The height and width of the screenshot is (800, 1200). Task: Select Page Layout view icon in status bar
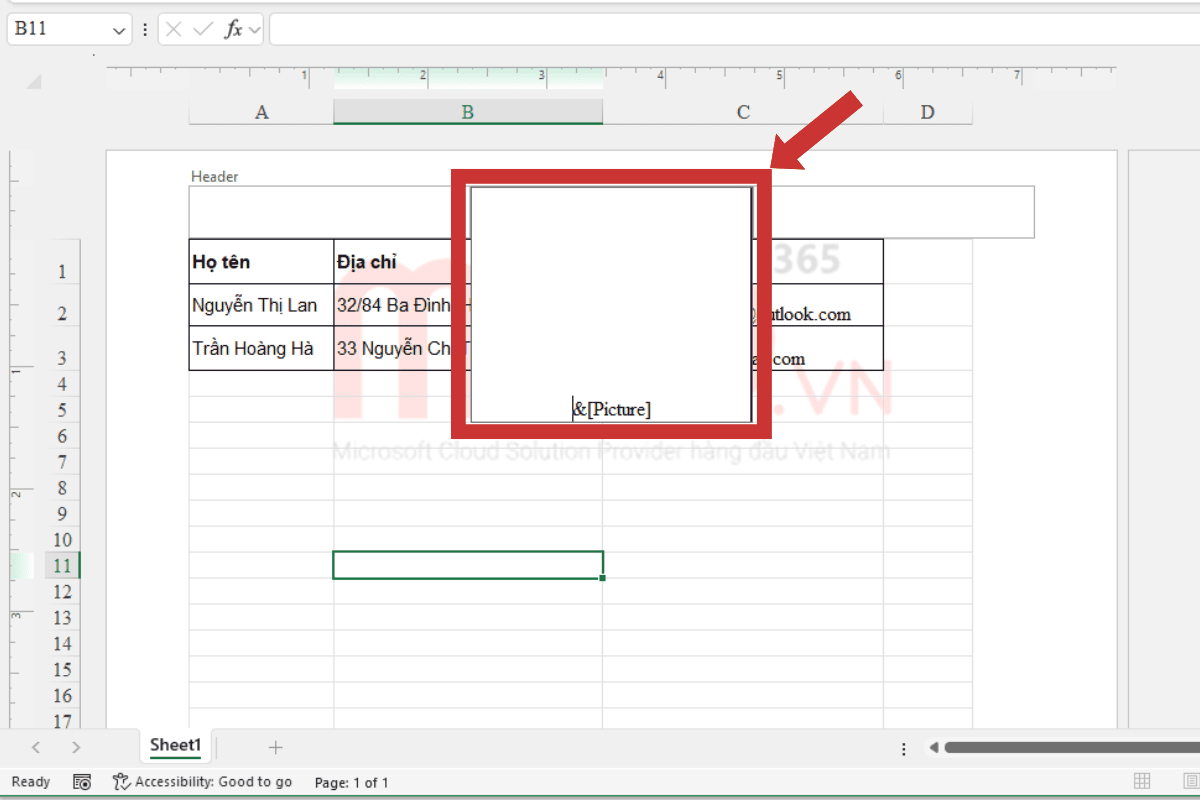[x=1190, y=781]
